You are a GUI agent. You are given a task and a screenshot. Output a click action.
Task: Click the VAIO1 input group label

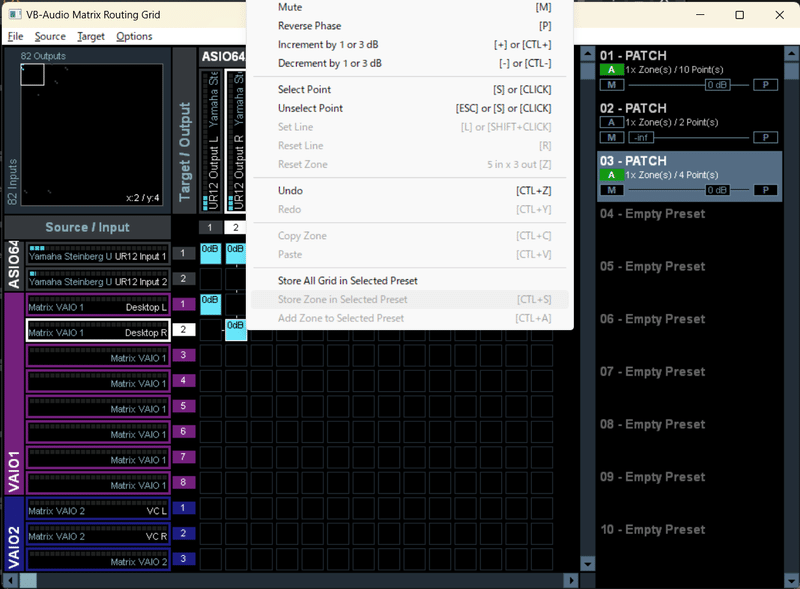tap(14, 394)
